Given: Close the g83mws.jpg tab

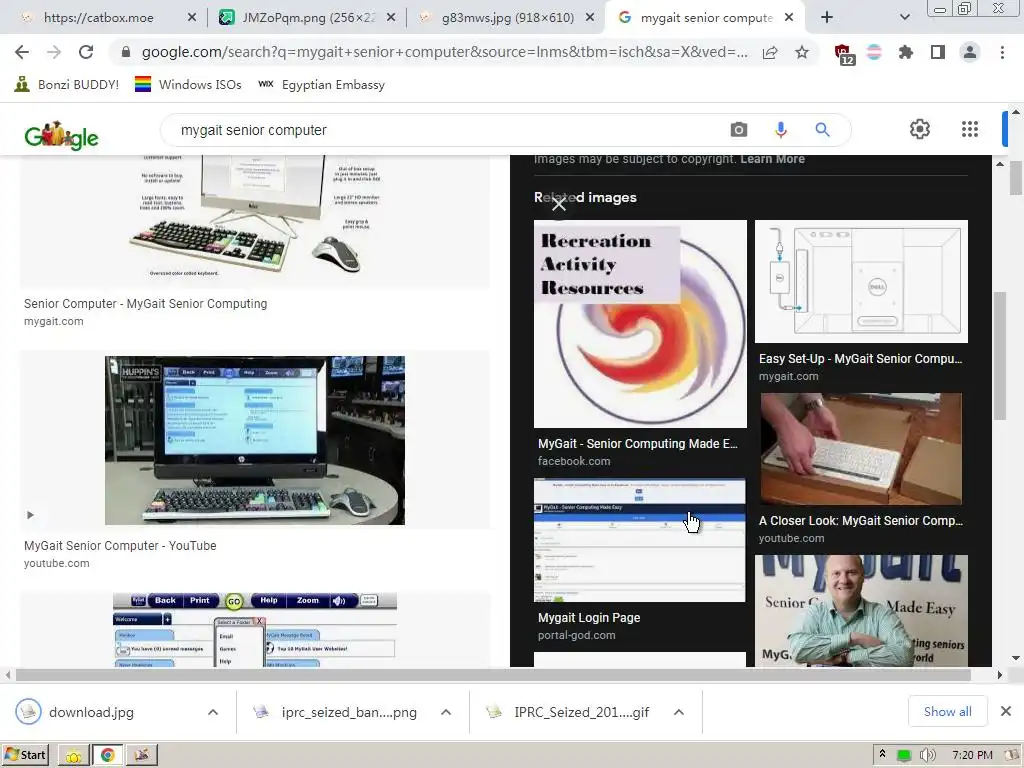Looking at the screenshot, I should [x=590, y=18].
